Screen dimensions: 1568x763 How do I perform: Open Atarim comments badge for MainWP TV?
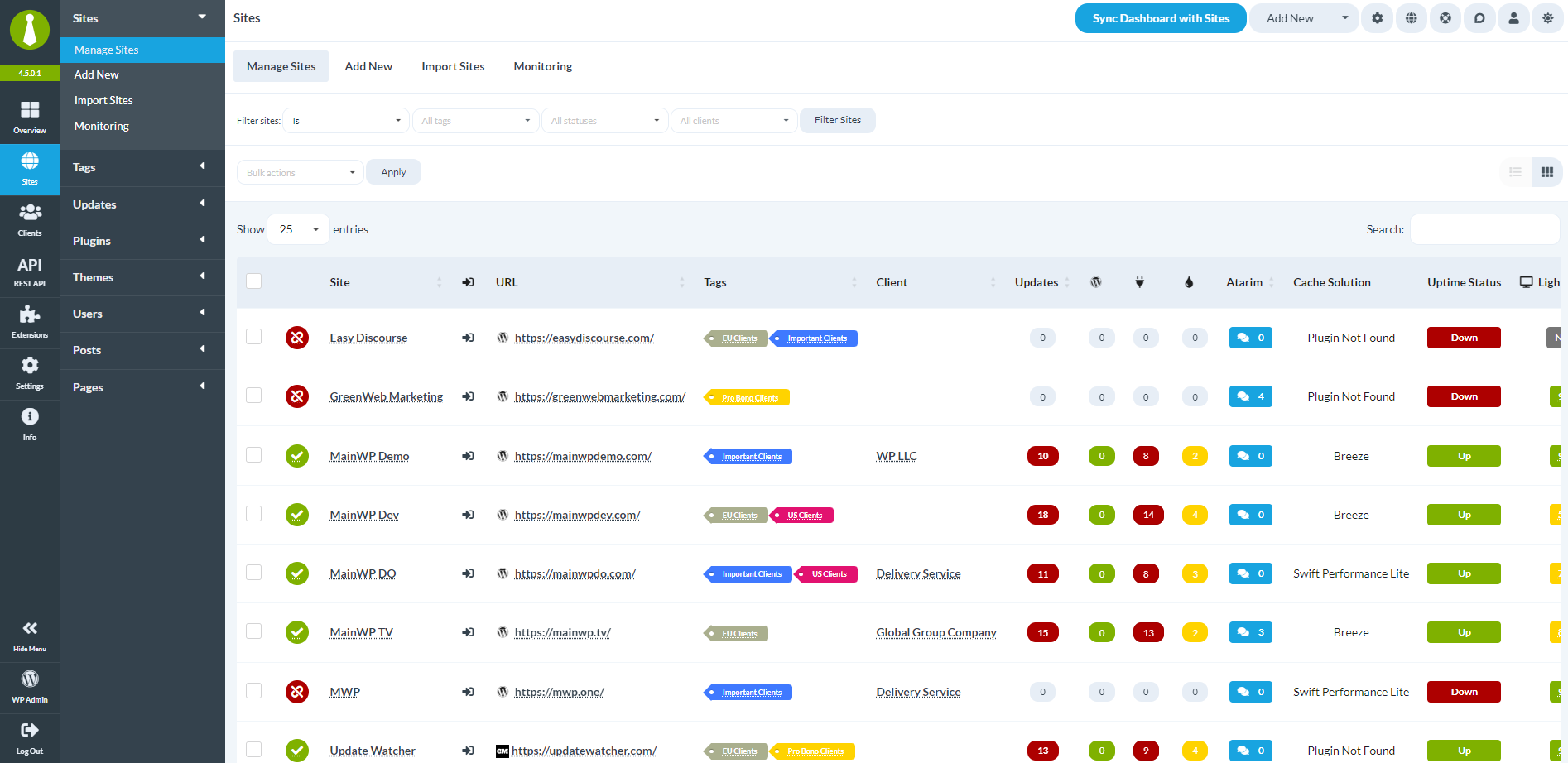pos(1251,632)
